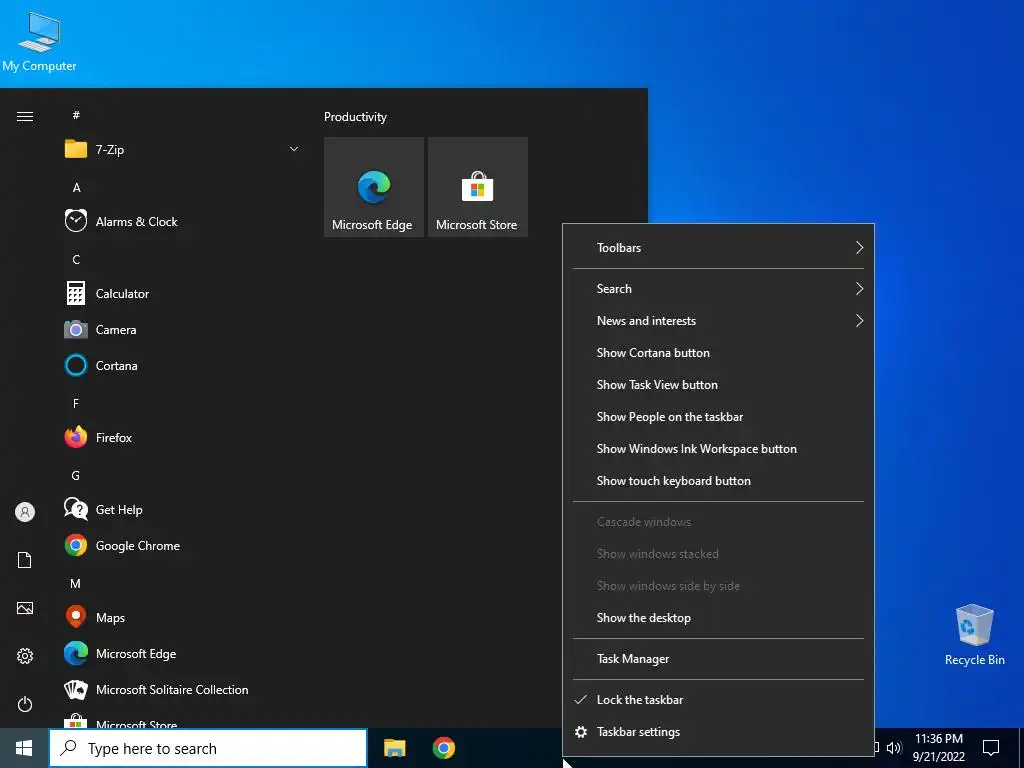Toggle Show Cortana button
The width and height of the screenshot is (1024, 768).
click(718, 353)
